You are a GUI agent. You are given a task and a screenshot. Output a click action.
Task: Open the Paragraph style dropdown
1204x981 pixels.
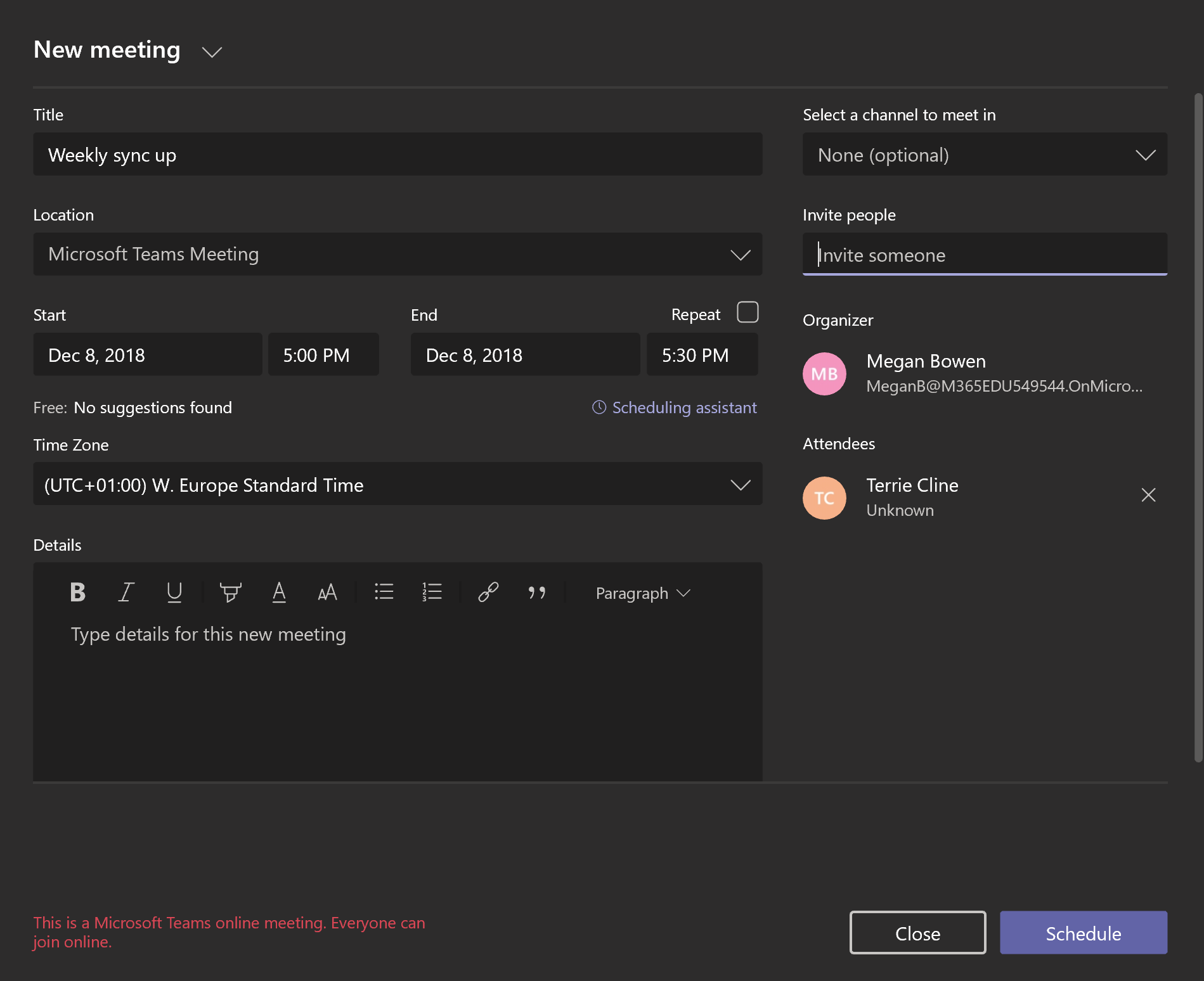(642, 593)
